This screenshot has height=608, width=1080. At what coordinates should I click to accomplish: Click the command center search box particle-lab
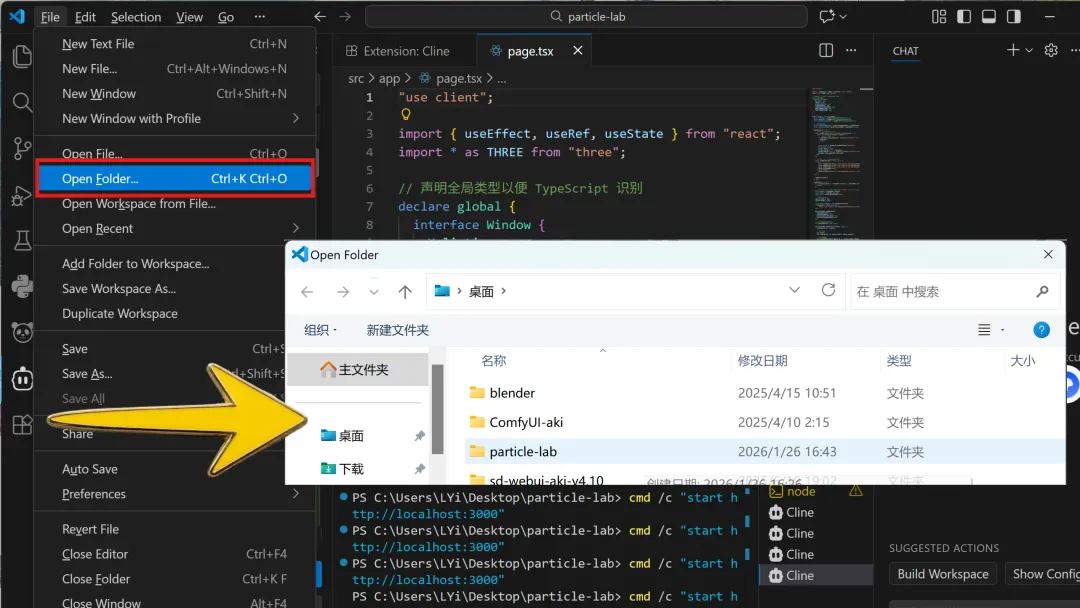[586, 17]
